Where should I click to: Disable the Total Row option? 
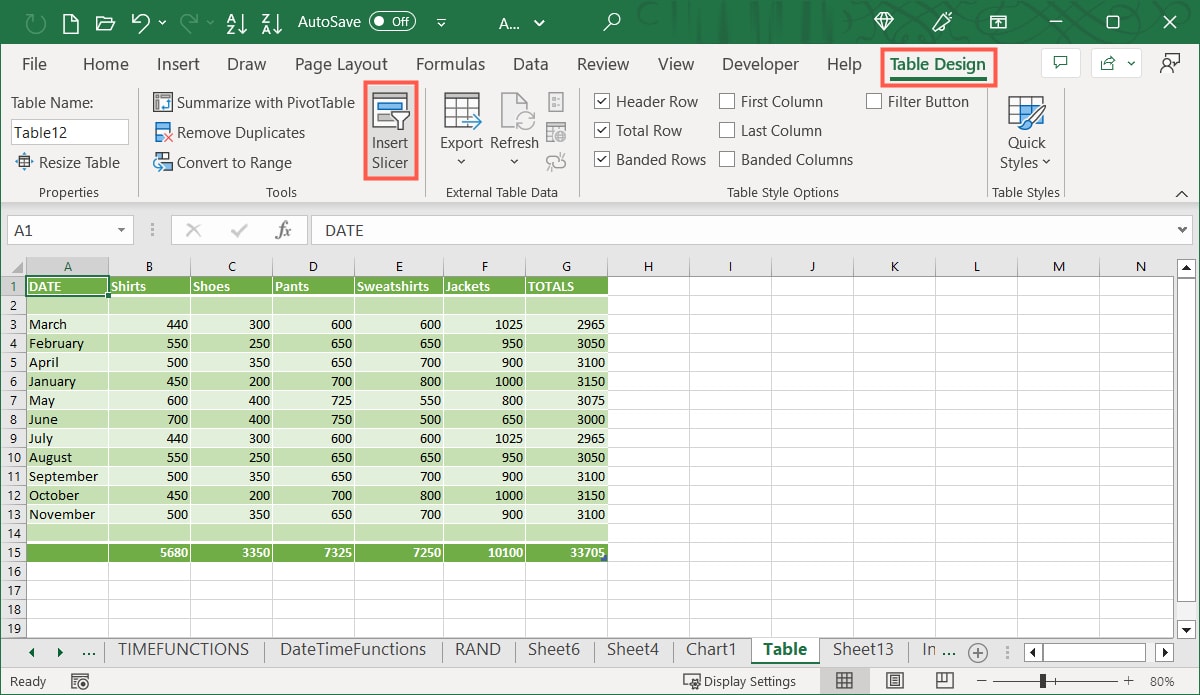(x=602, y=130)
